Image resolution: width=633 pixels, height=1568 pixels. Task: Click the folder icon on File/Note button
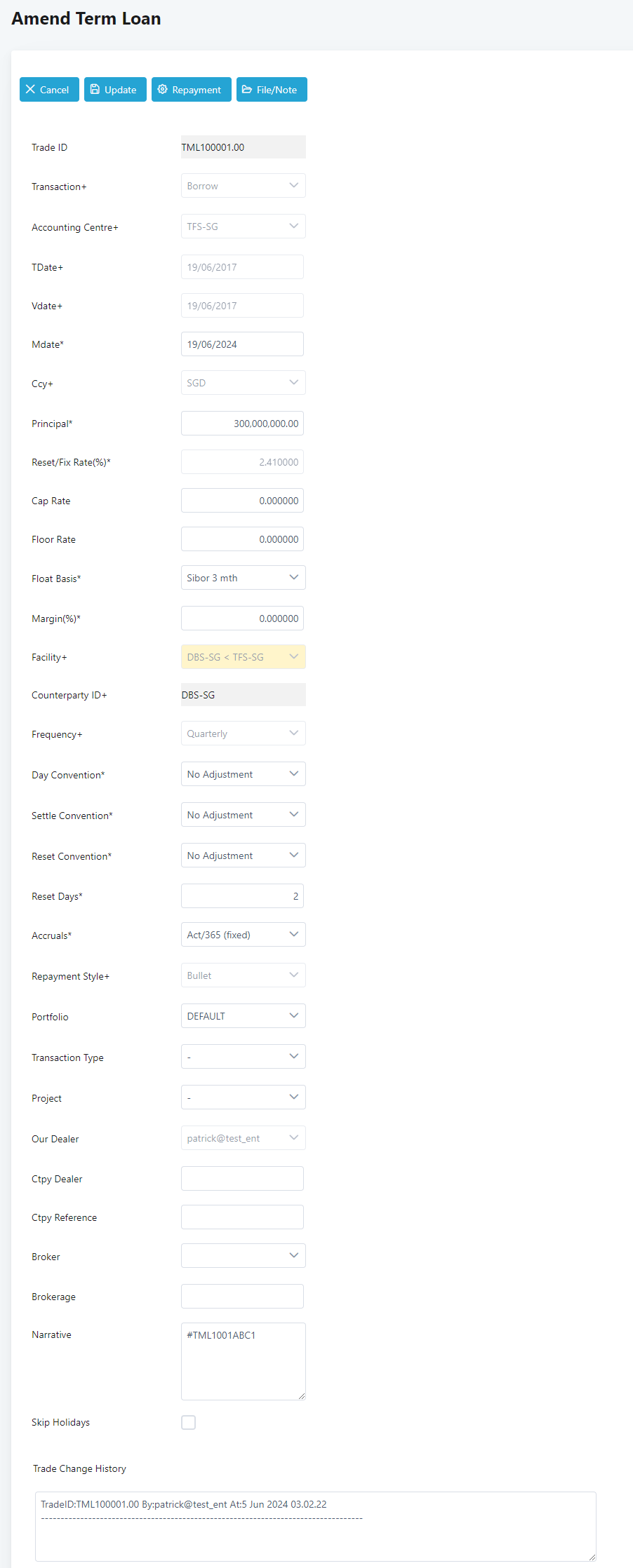pyautogui.click(x=247, y=90)
